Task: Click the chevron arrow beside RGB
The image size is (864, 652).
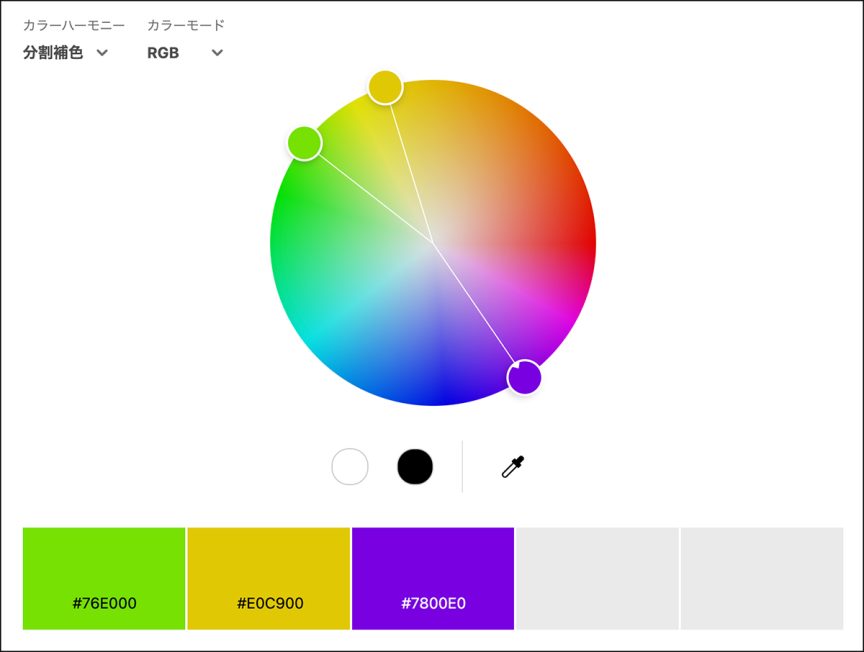Action: pyautogui.click(x=217, y=53)
